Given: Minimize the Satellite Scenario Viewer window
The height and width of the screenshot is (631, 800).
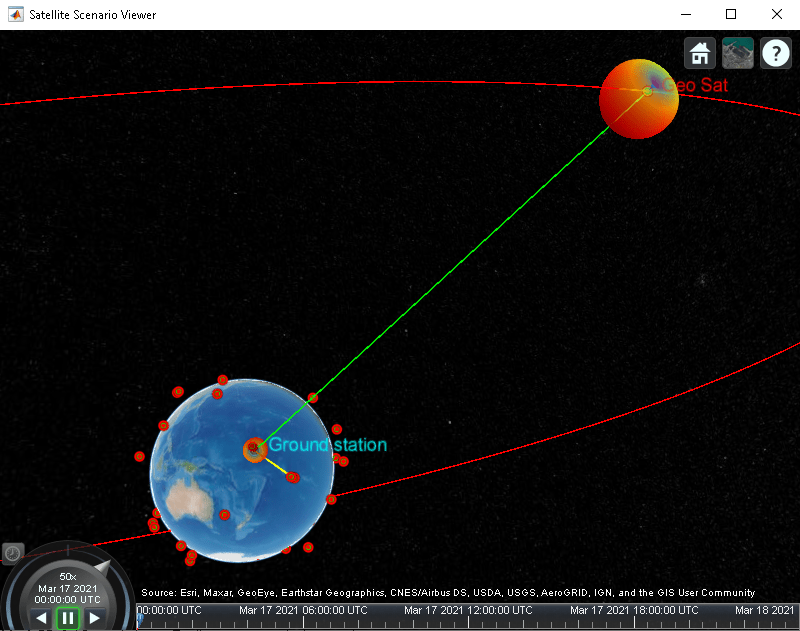Looking at the screenshot, I should click(x=686, y=14).
